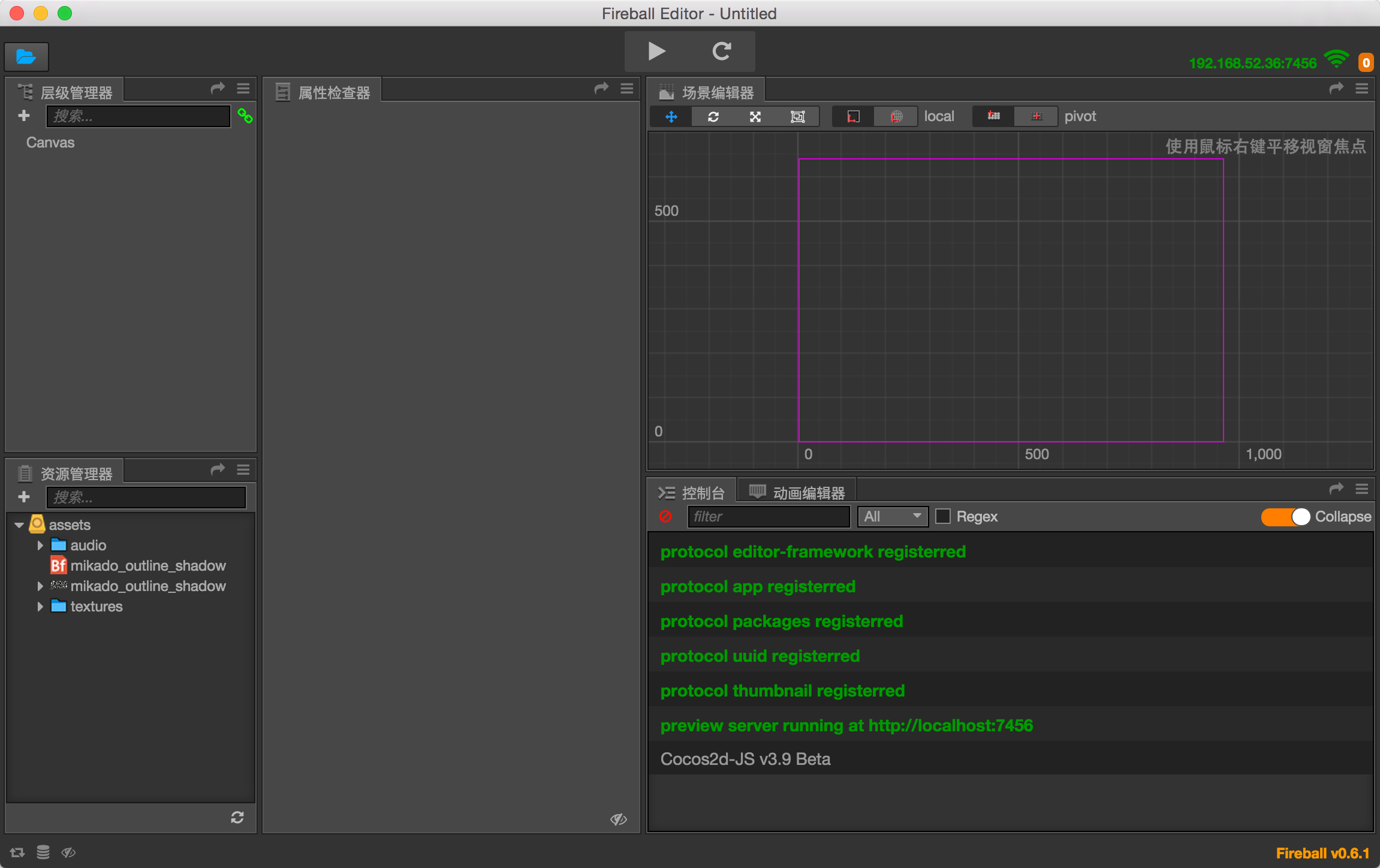Add a new asset in 资源管理器

click(24, 497)
